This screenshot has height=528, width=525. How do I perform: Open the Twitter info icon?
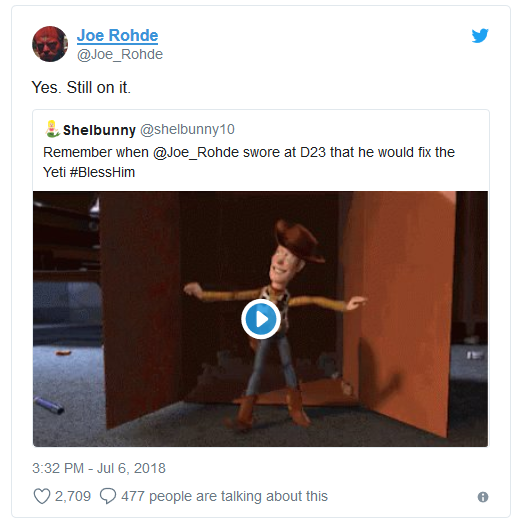483,497
